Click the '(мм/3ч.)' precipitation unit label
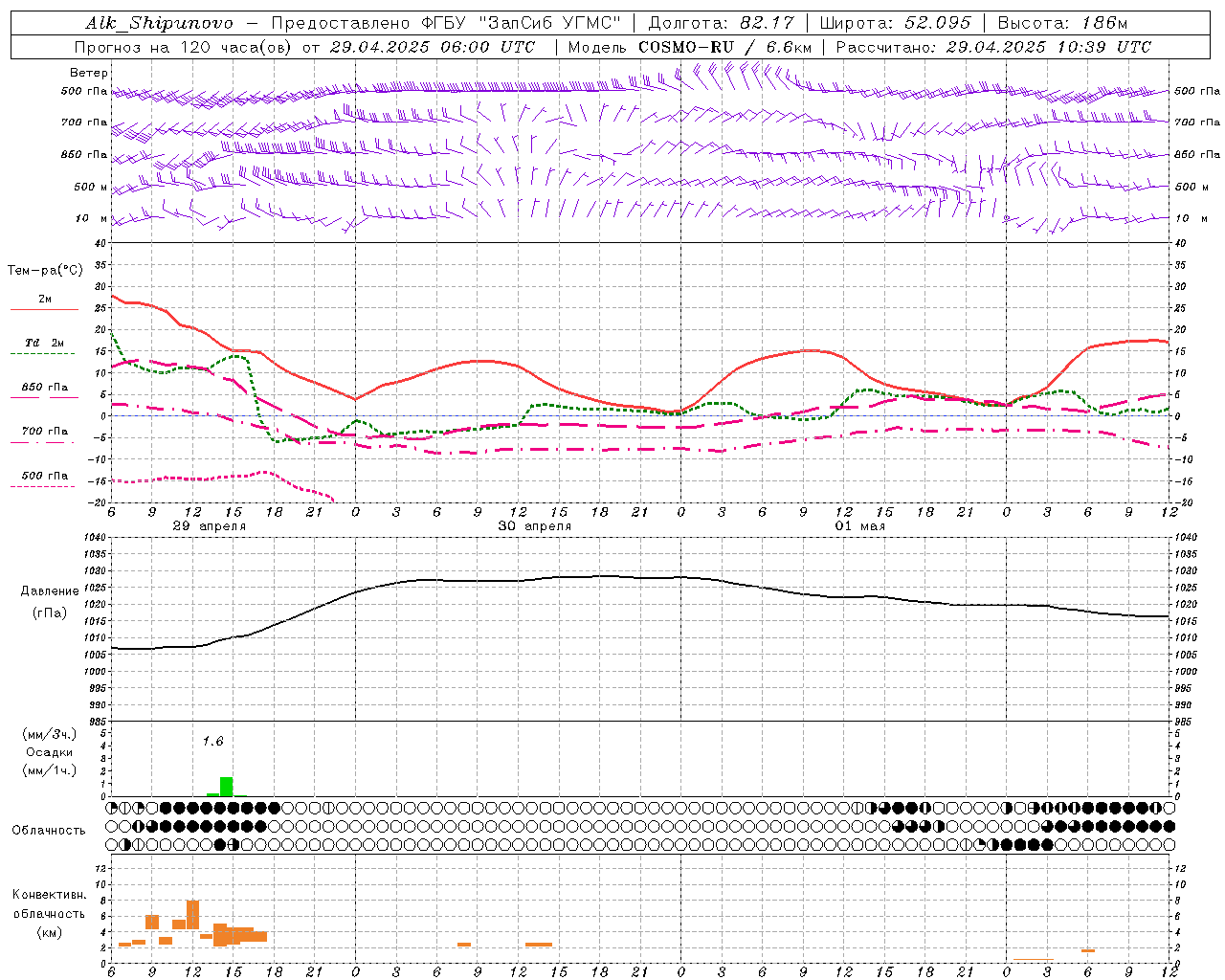 coord(50,734)
